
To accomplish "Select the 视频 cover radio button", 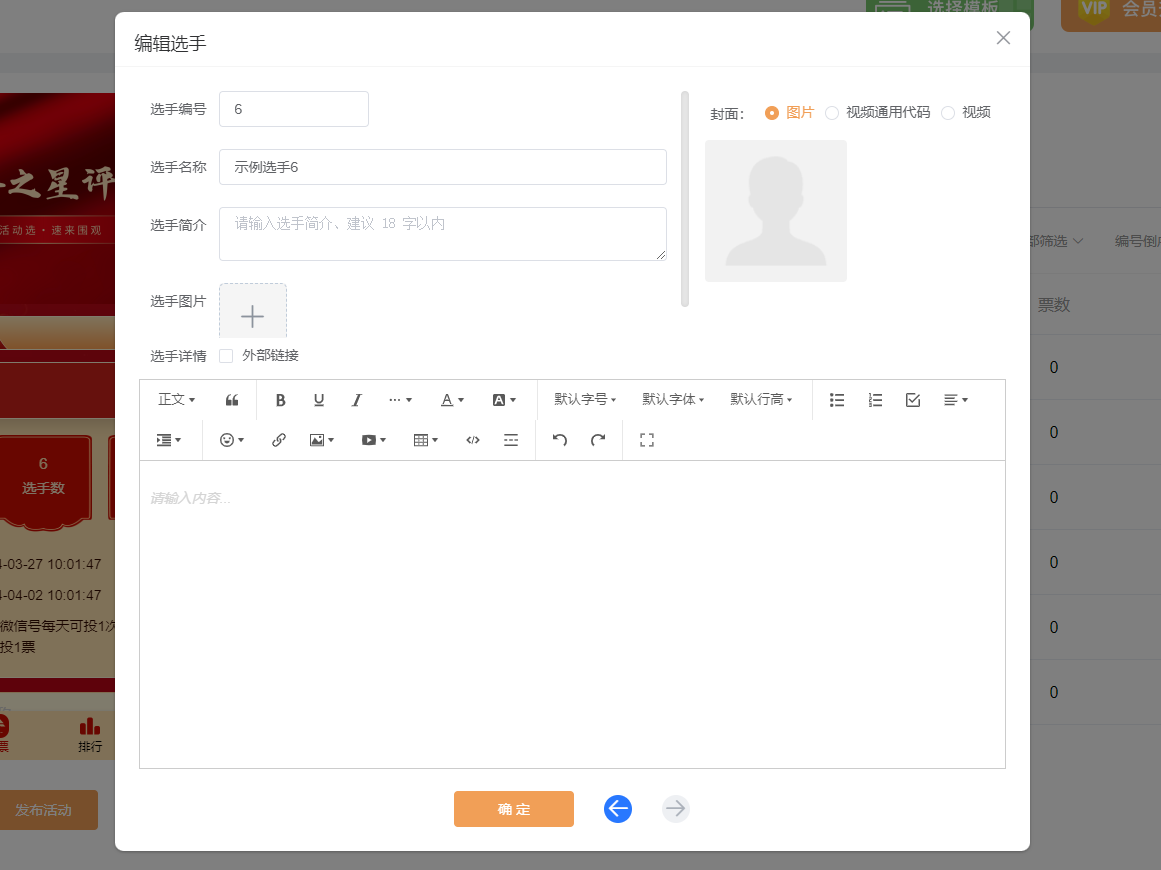I will pyautogui.click(x=948, y=113).
